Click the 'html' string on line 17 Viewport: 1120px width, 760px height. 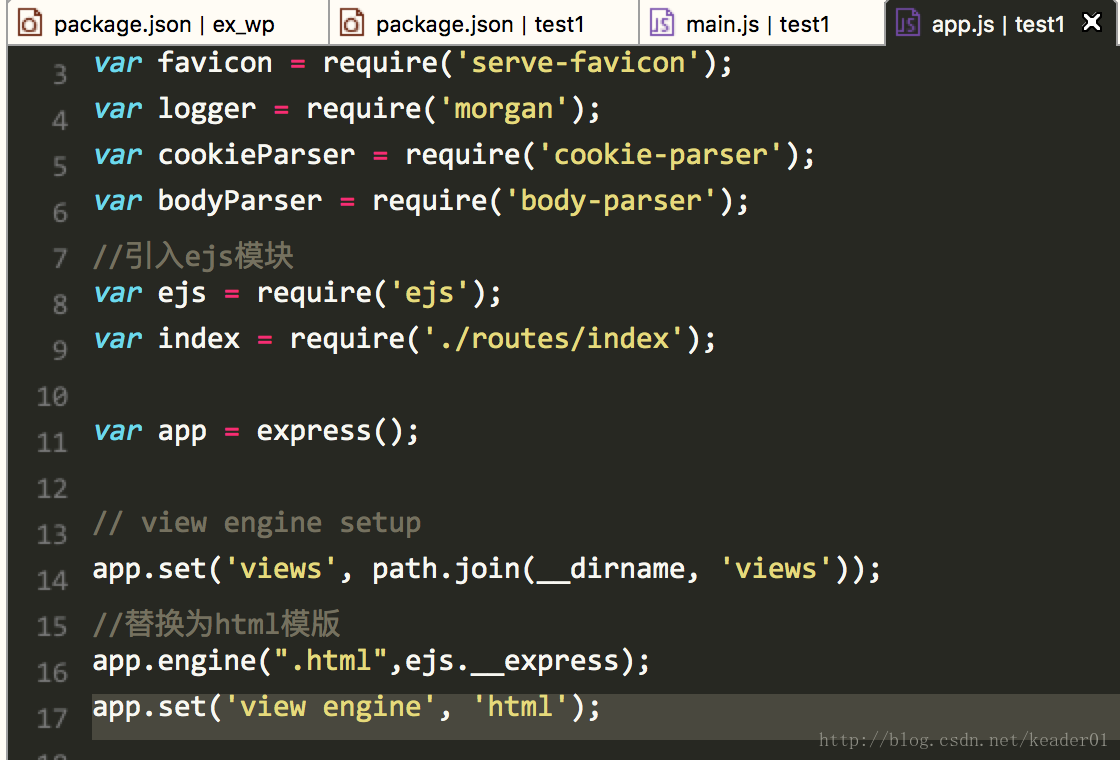(x=520, y=707)
